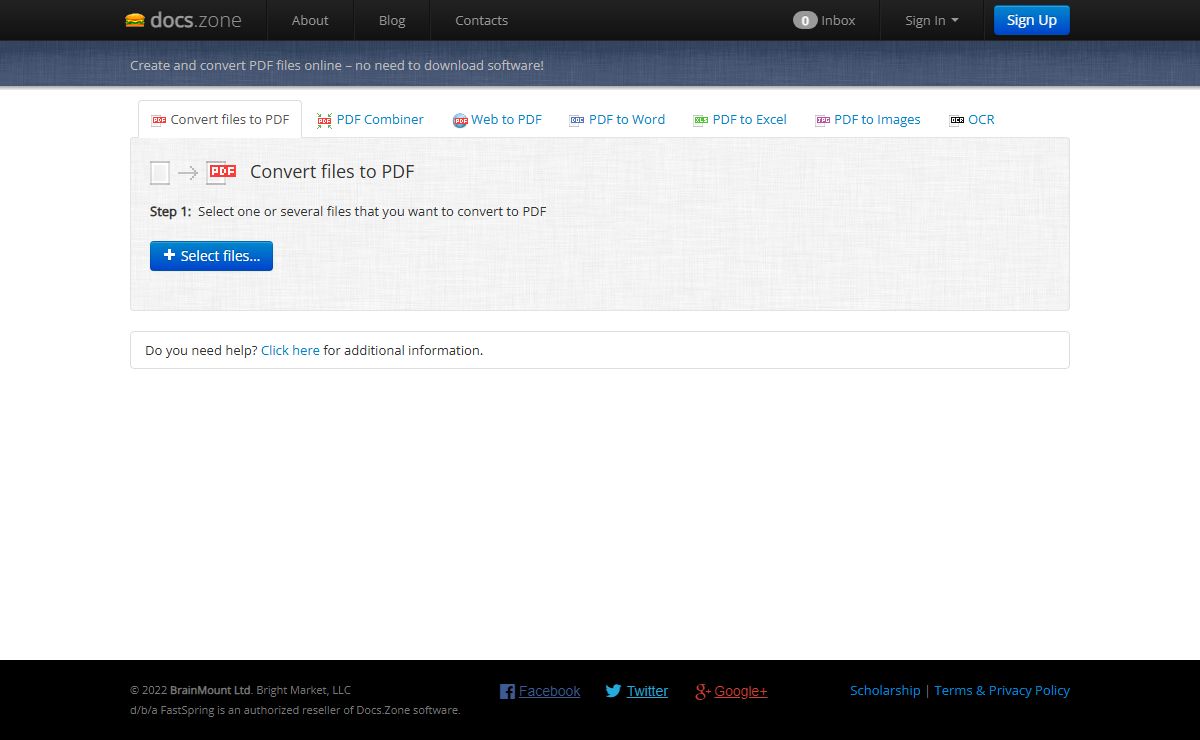Click the Google+ icon in footer
Viewport: 1200px width, 740px height.
click(703, 691)
